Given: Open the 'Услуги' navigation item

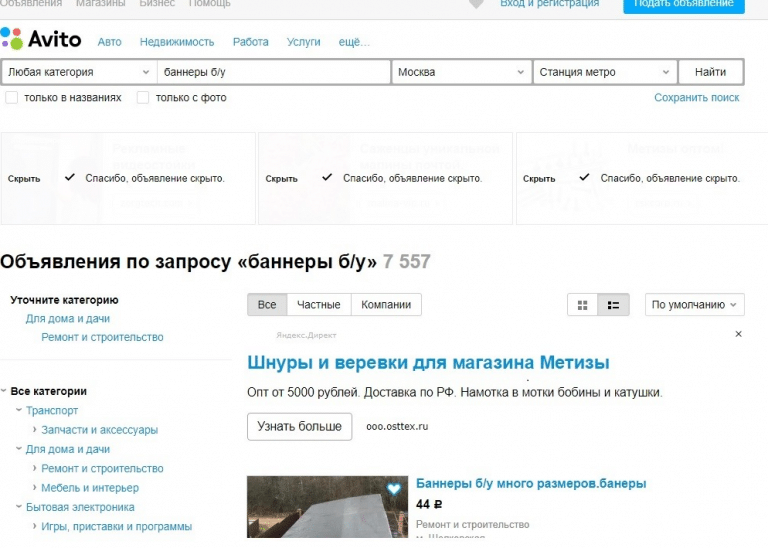Looking at the screenshot, I should [304, 42].
